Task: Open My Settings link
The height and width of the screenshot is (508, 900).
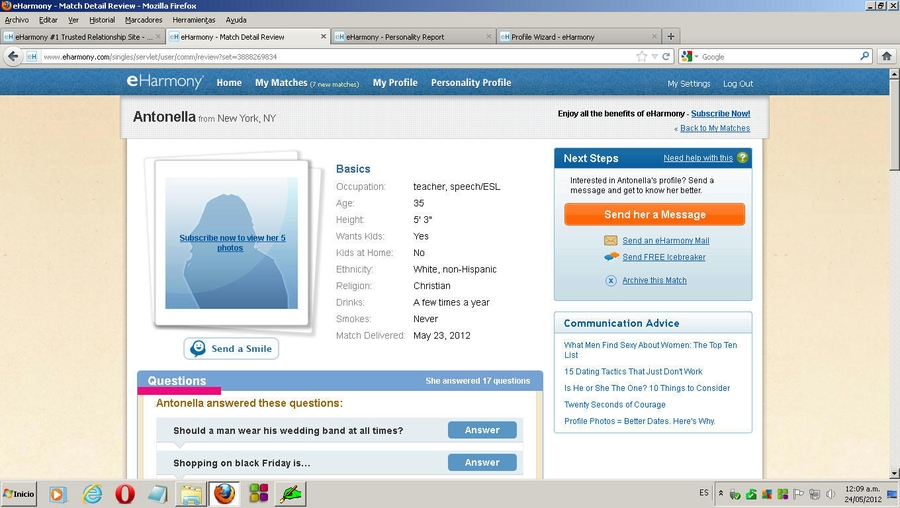Action: (x=689, y=83)
